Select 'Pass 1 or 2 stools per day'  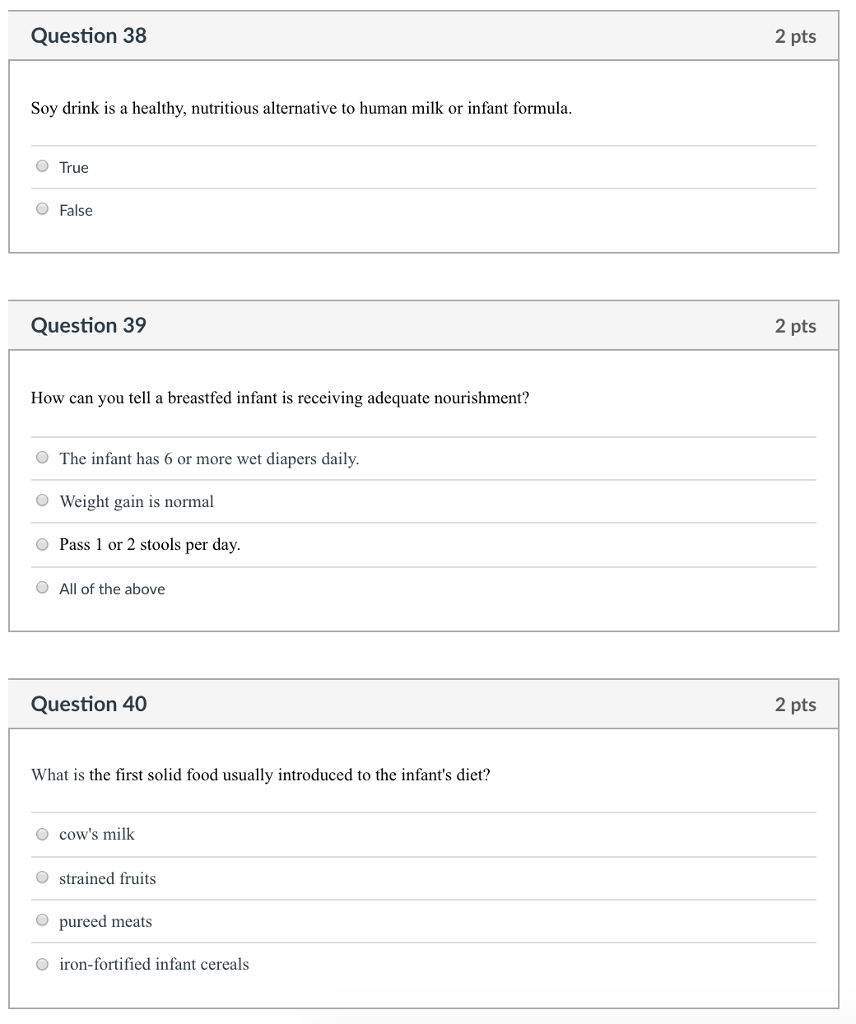42,544
